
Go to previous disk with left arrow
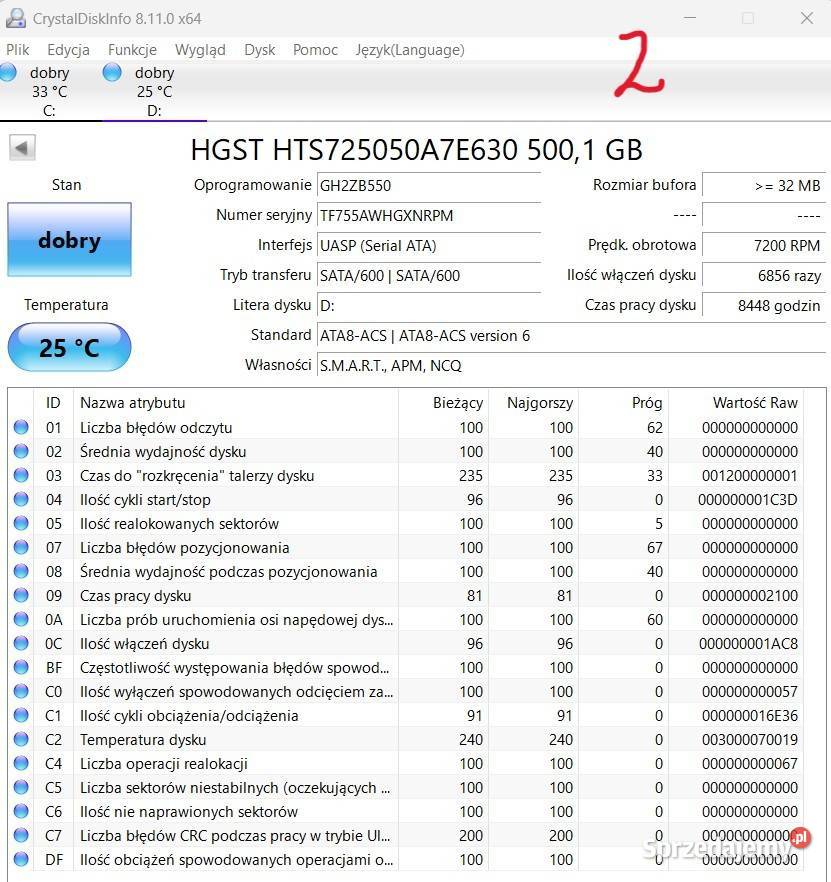coord(22,148)
